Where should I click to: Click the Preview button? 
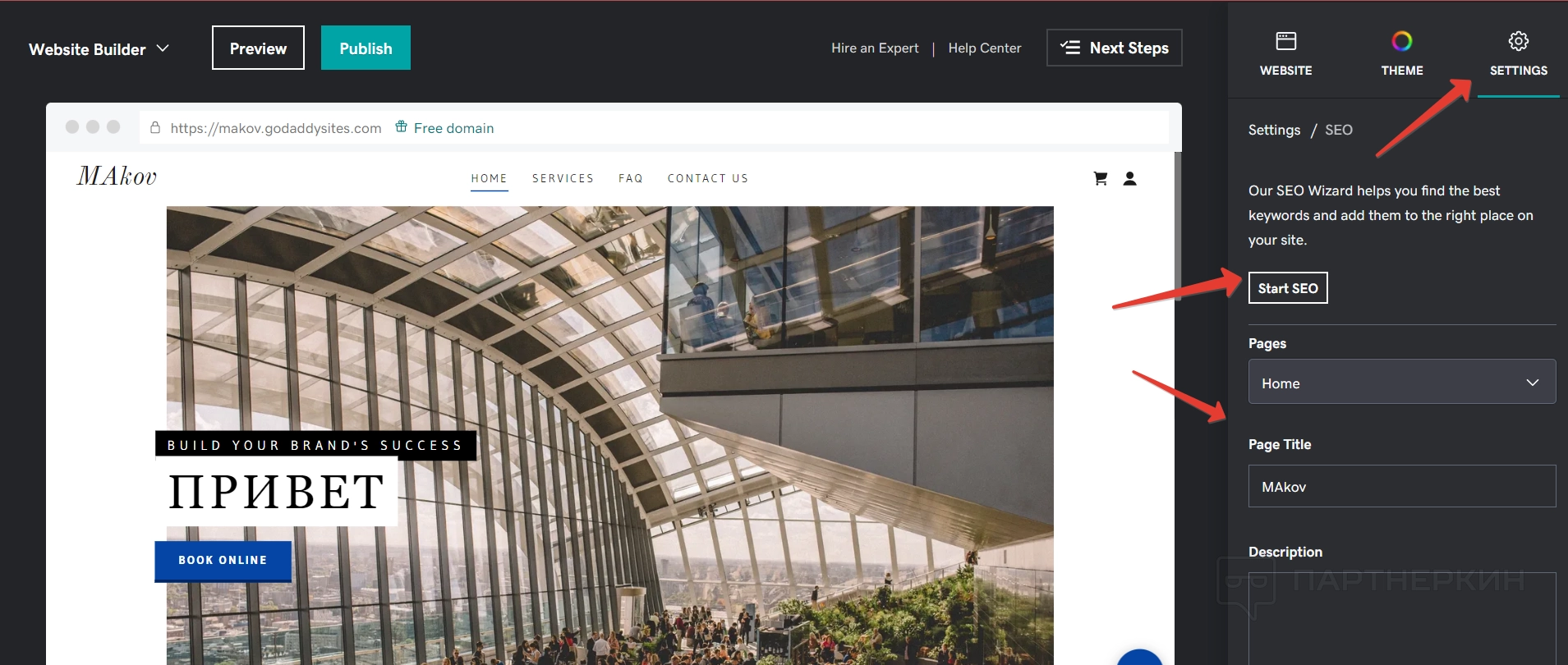258,48
